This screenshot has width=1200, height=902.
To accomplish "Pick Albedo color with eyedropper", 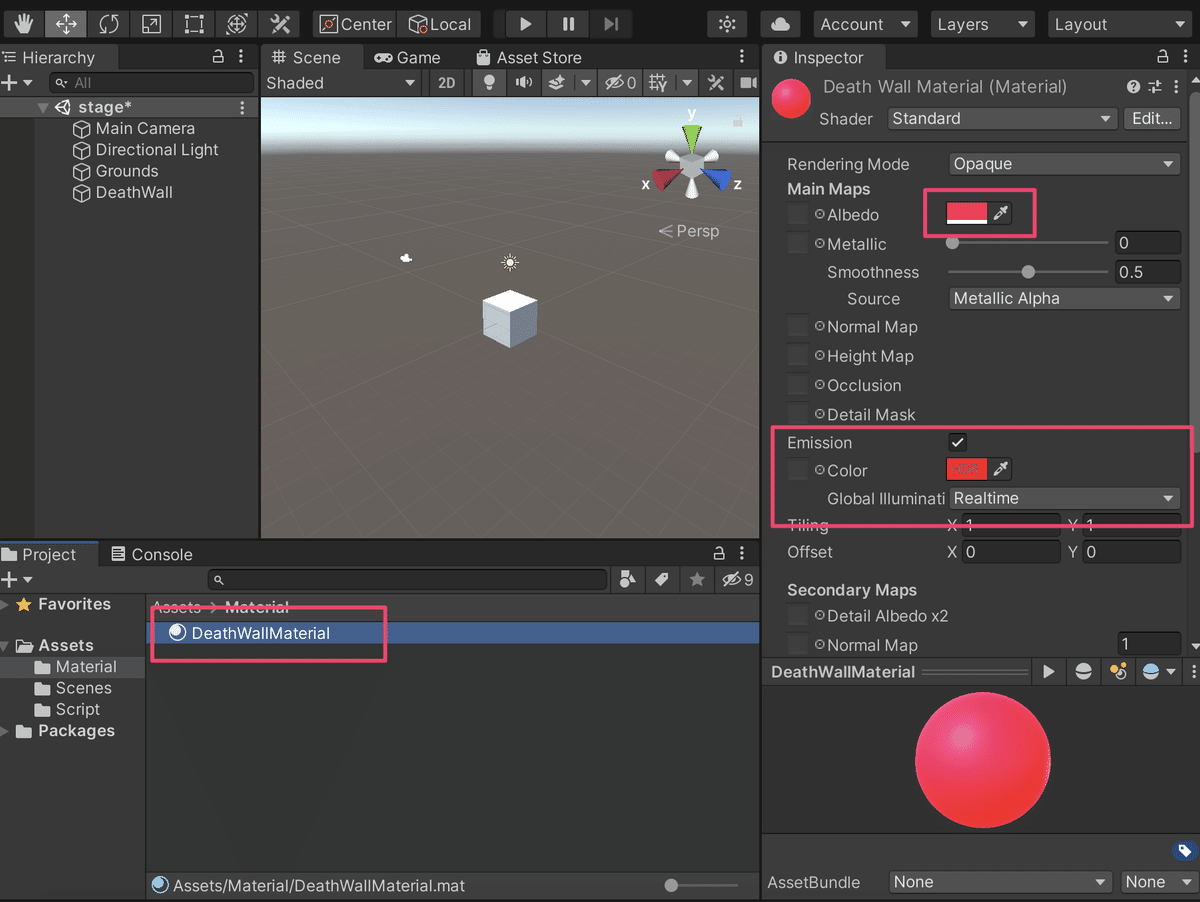I will 1000,213.
